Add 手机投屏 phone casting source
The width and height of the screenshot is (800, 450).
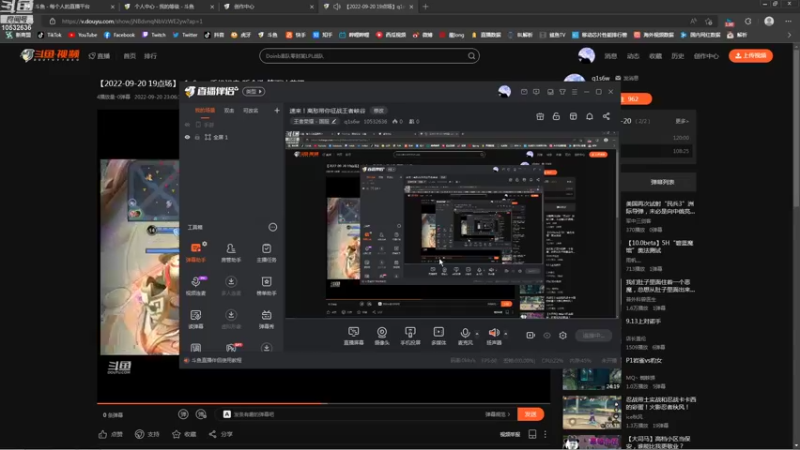(x=410, y=336)
